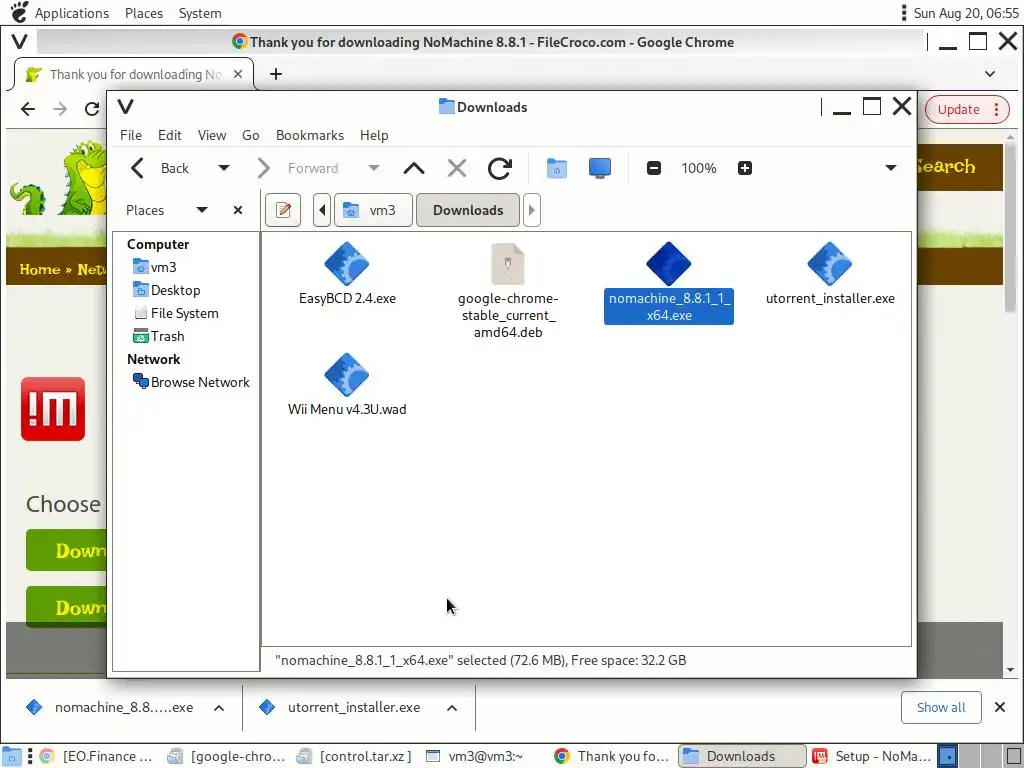The image size is (1024, 768).
Task: Switch to Setup - NoMachine taskbar item
Action: (872, 756)
